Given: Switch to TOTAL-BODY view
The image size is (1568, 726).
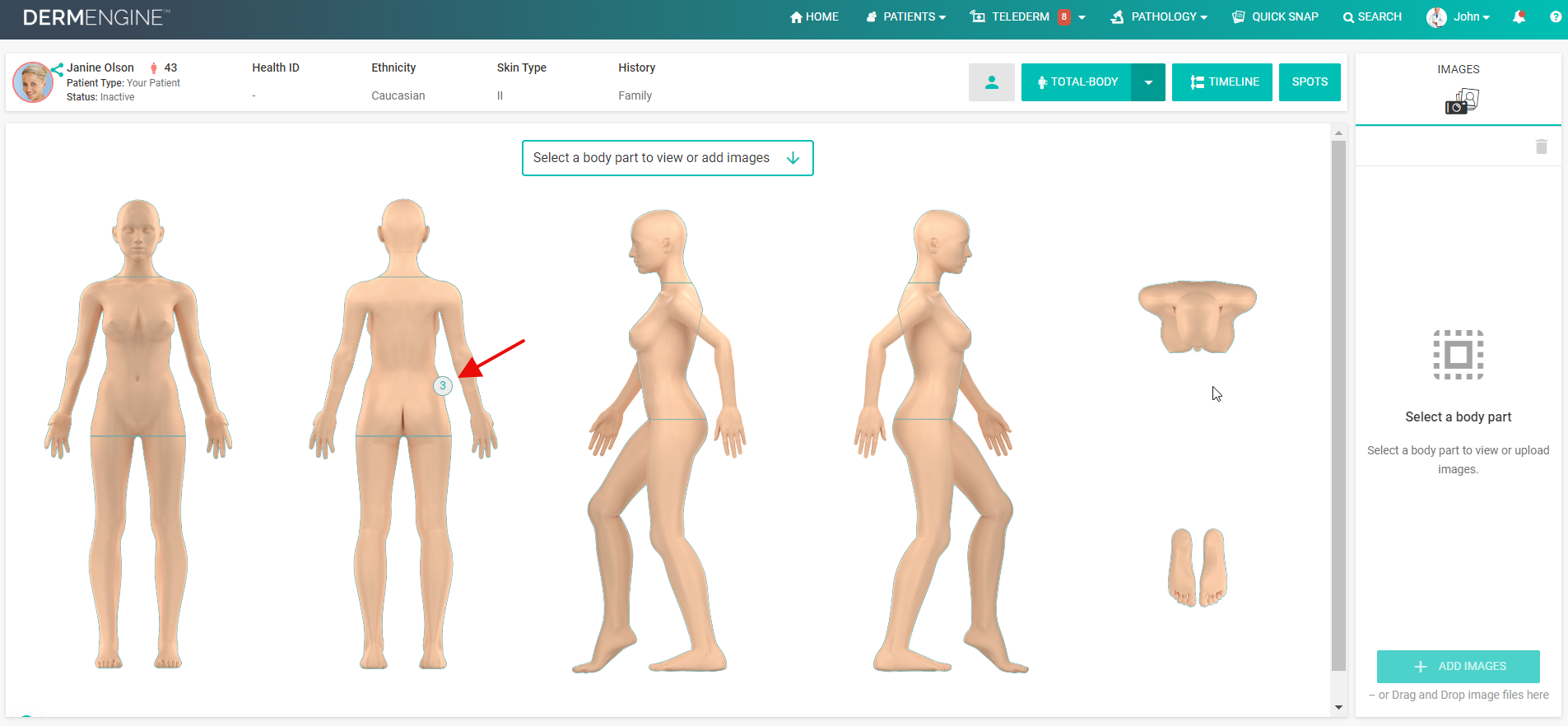Looking at the screenshot, I should [x=1077, y=82].
